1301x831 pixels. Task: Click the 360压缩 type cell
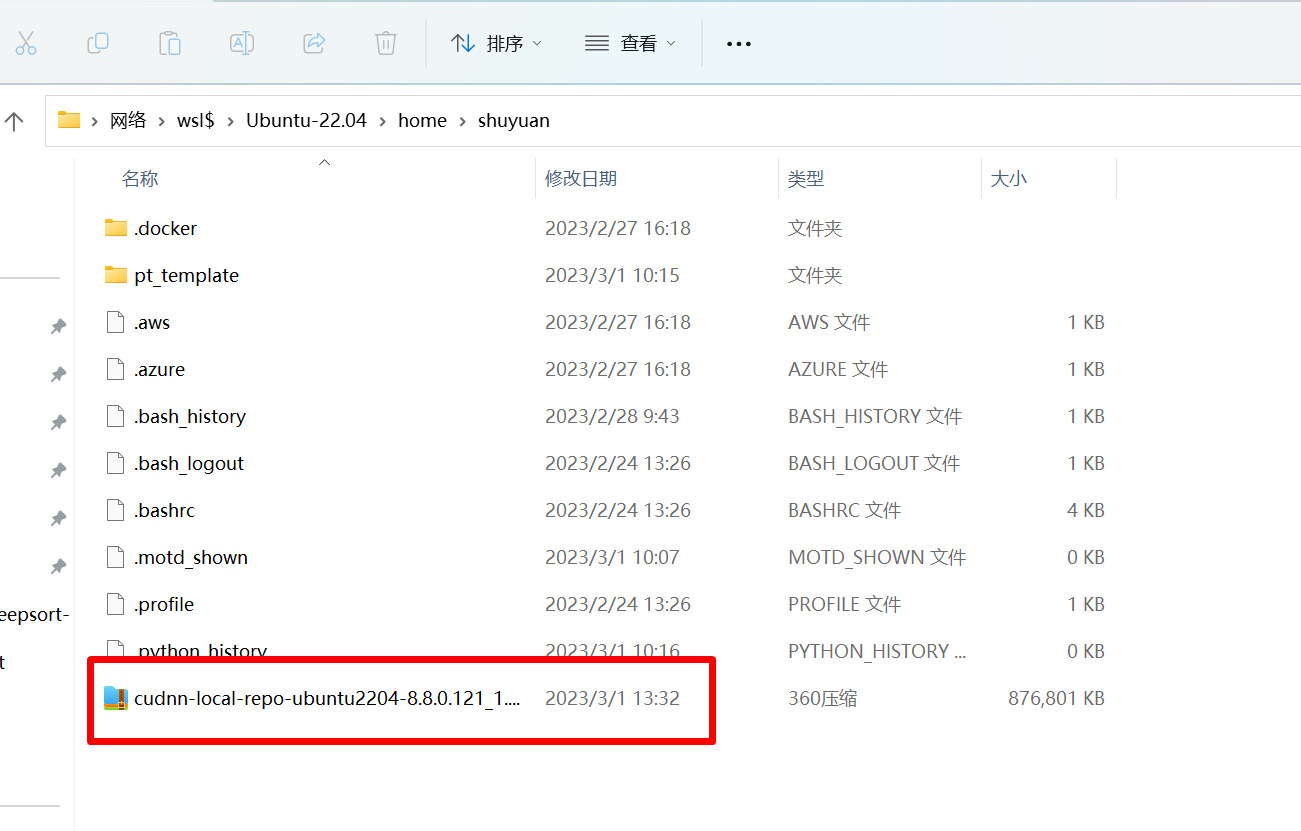click(x=822, y=698)
